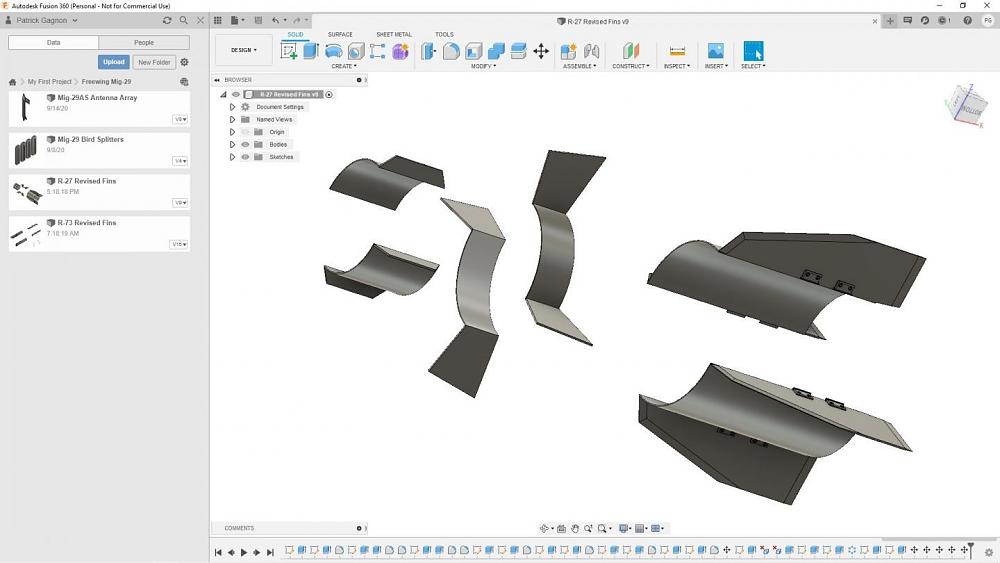Toggle Origin folder visibility eye
Image resolution: width=1000 pixels, height=563 pixels.
[x=246, y=132]
